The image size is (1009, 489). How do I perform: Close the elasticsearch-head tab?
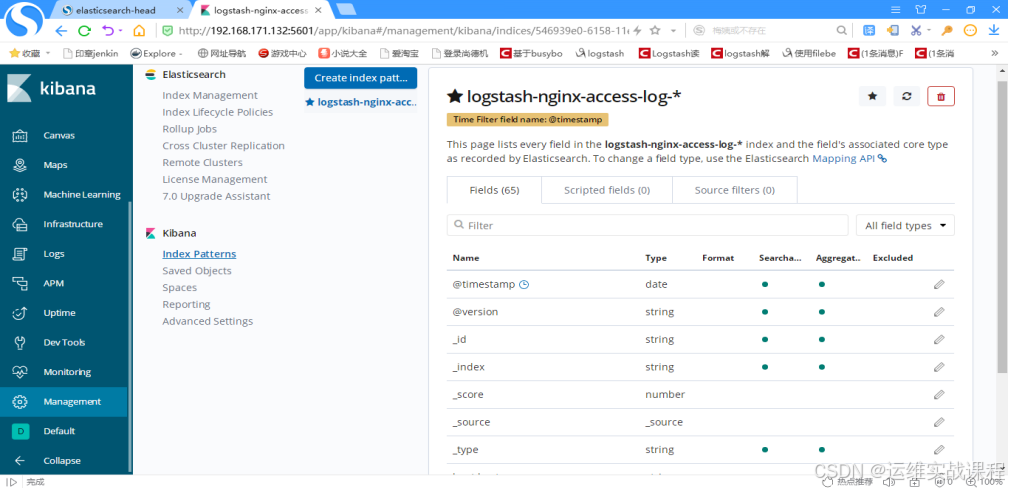tap(180, 11)
